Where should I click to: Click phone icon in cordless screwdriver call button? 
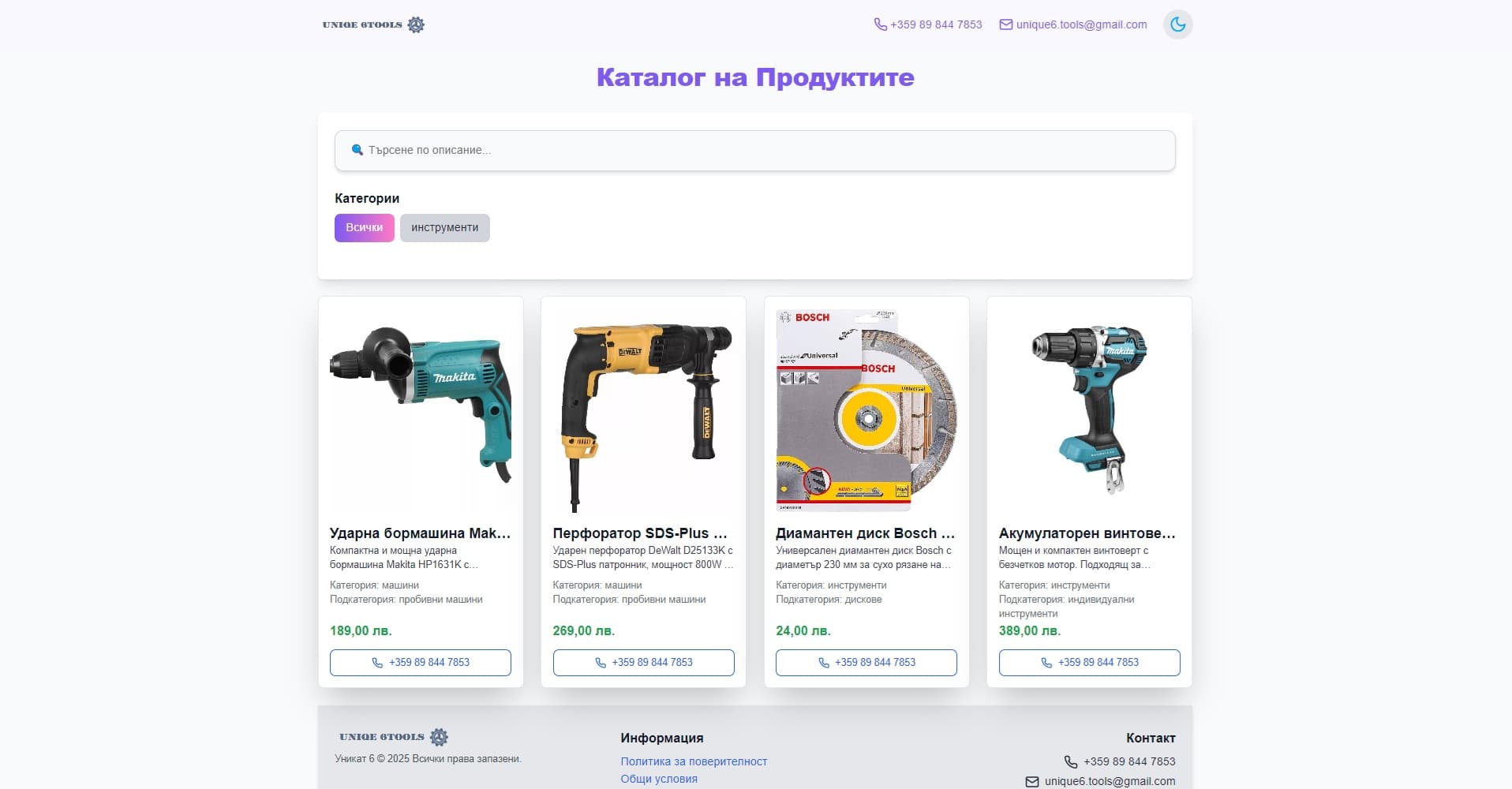tap(1046, 663)
